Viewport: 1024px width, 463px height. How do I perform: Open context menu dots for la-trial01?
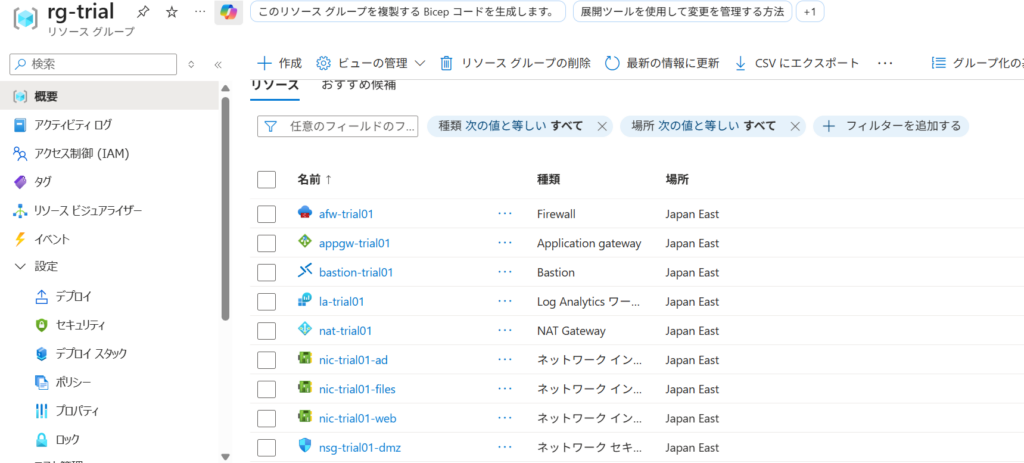pyautogui.click(x=505, y=301)
